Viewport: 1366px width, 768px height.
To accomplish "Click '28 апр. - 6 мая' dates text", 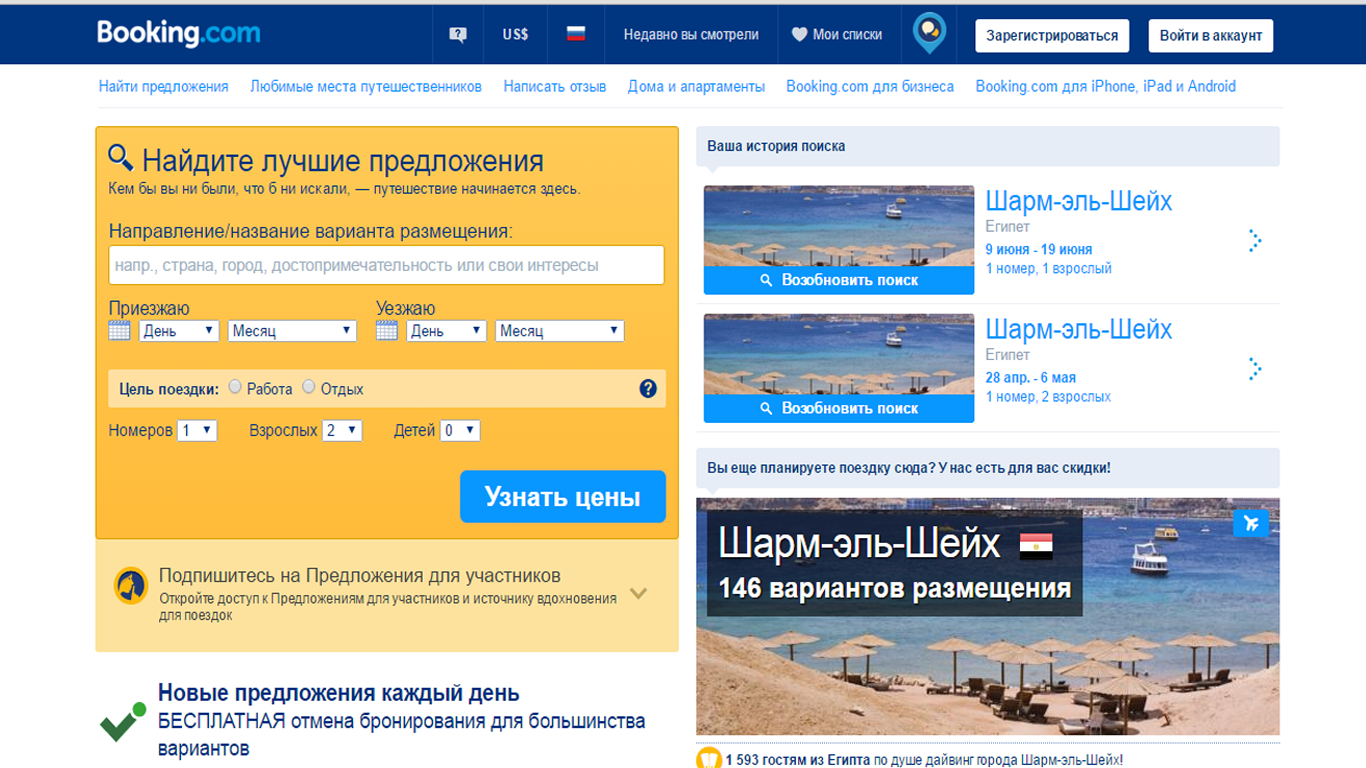I will (1031, 377).
